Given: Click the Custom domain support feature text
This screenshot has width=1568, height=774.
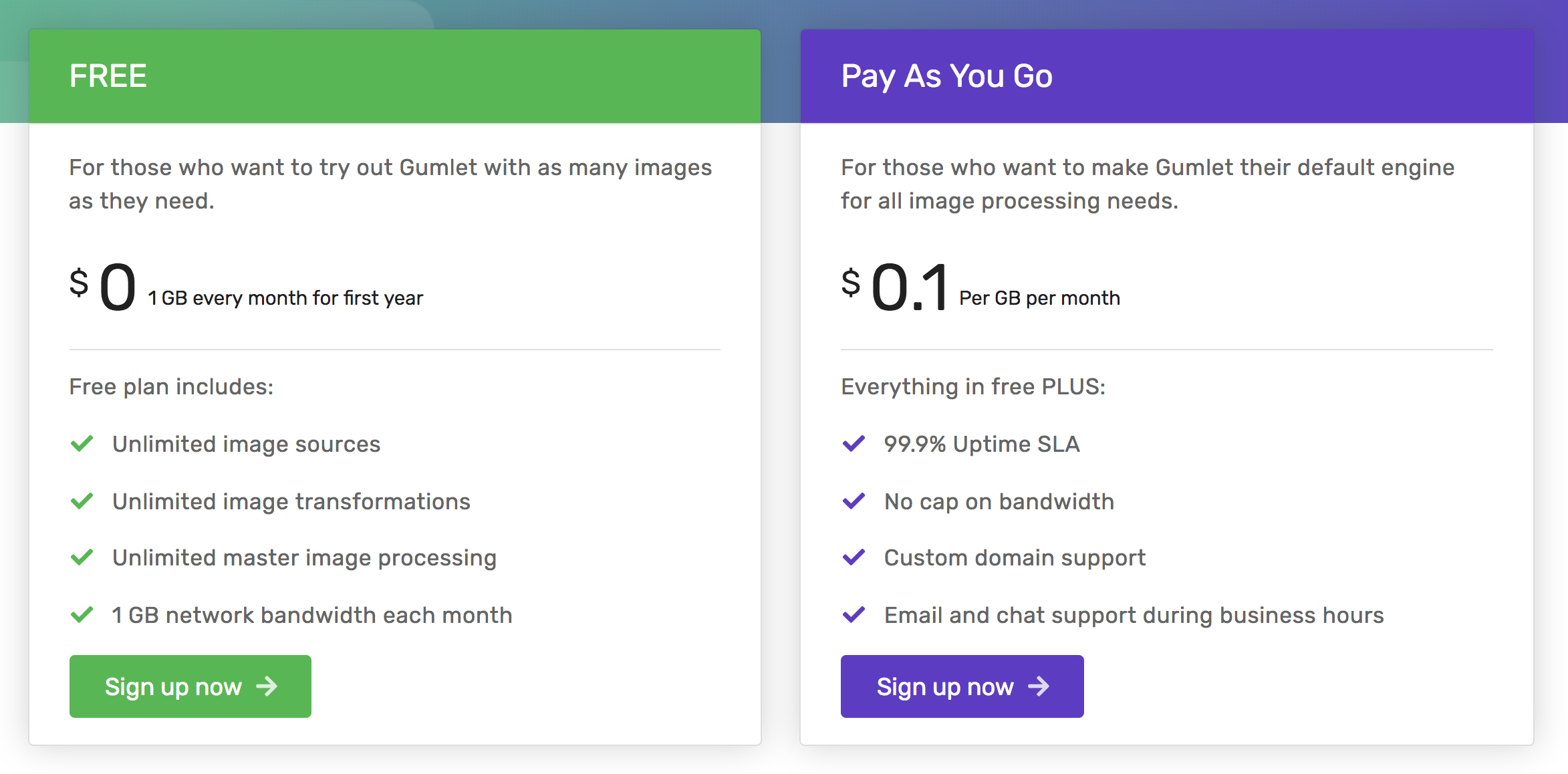Looking at the screenshot, I should tap(1015, 558).
